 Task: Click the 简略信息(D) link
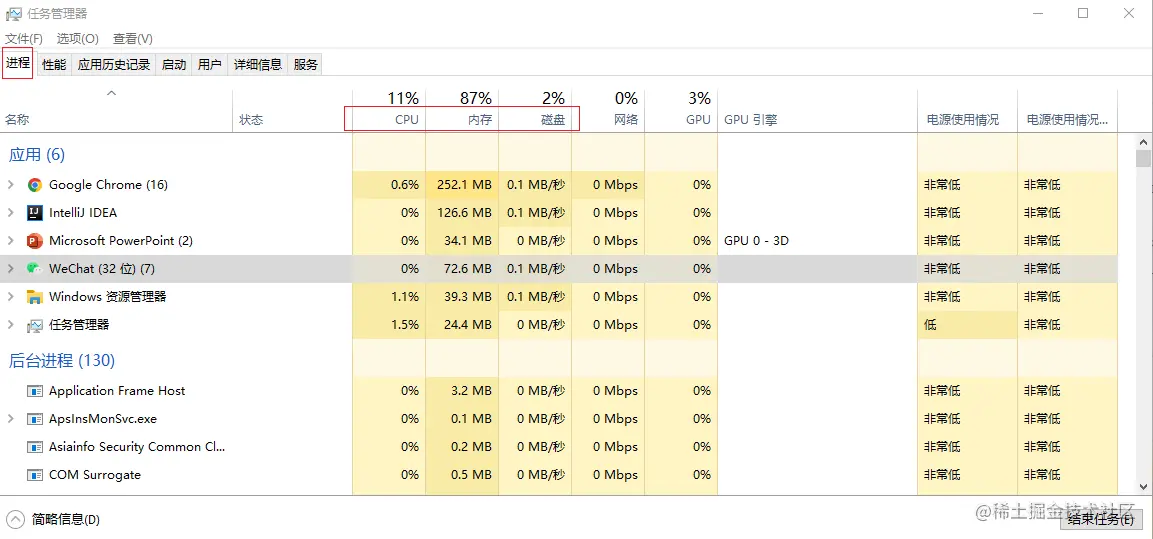[66, 520]
